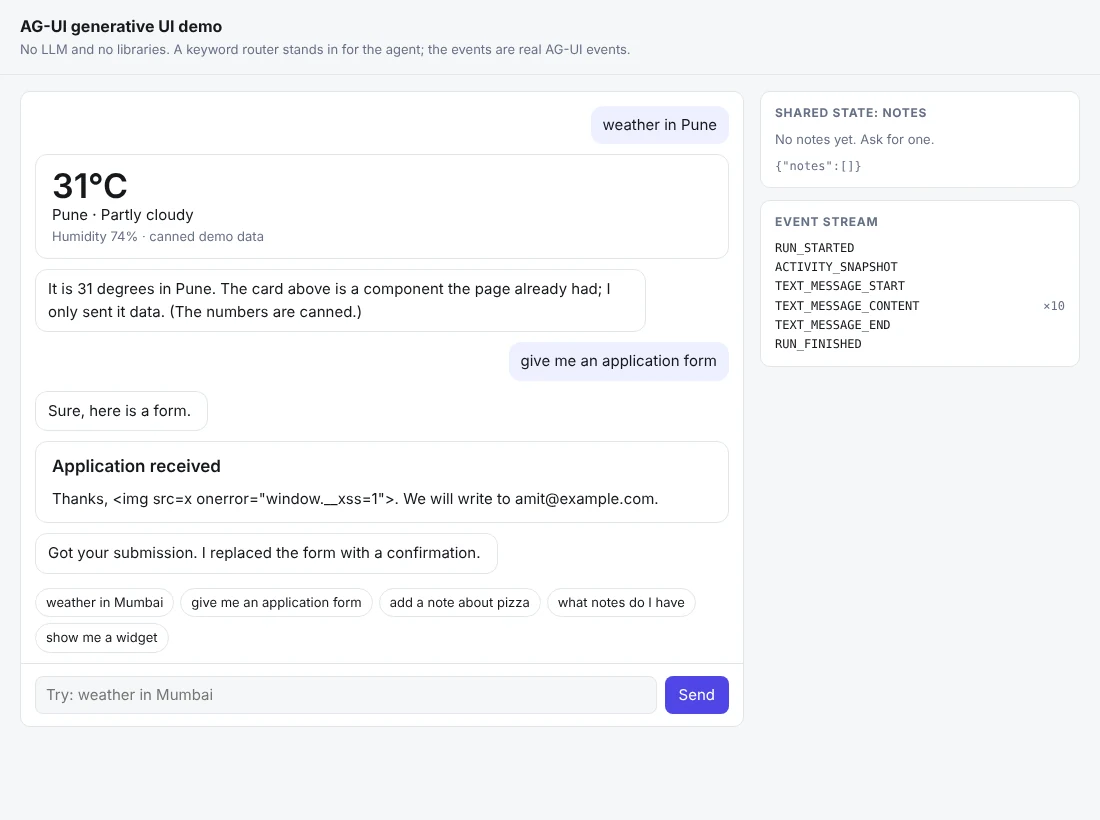Click the ×10 count beside TEXT_MESSAGE_CONTENT
1100x820 pixels.
click(1054, 306)
